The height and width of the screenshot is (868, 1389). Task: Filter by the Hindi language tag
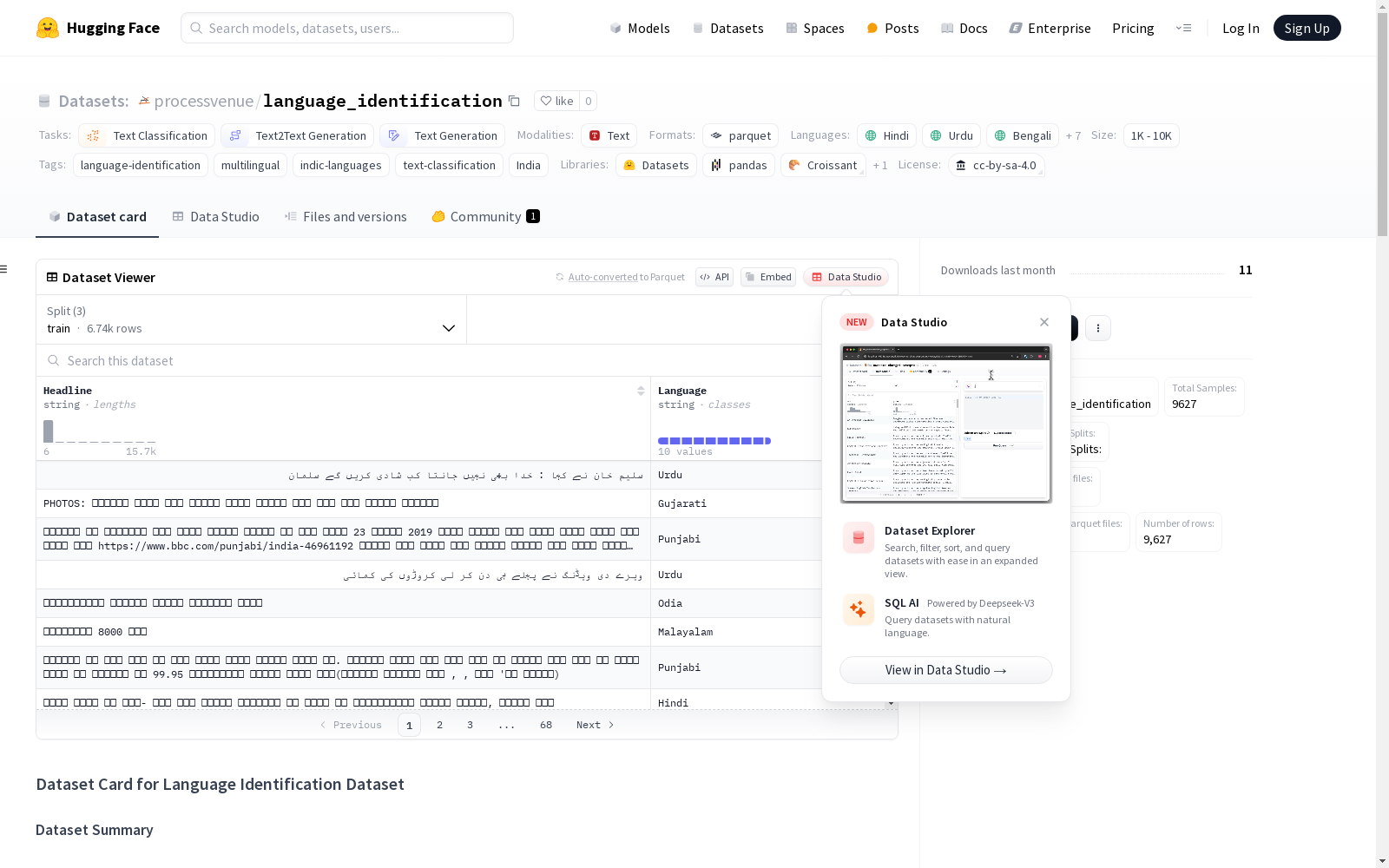(886, 135)
